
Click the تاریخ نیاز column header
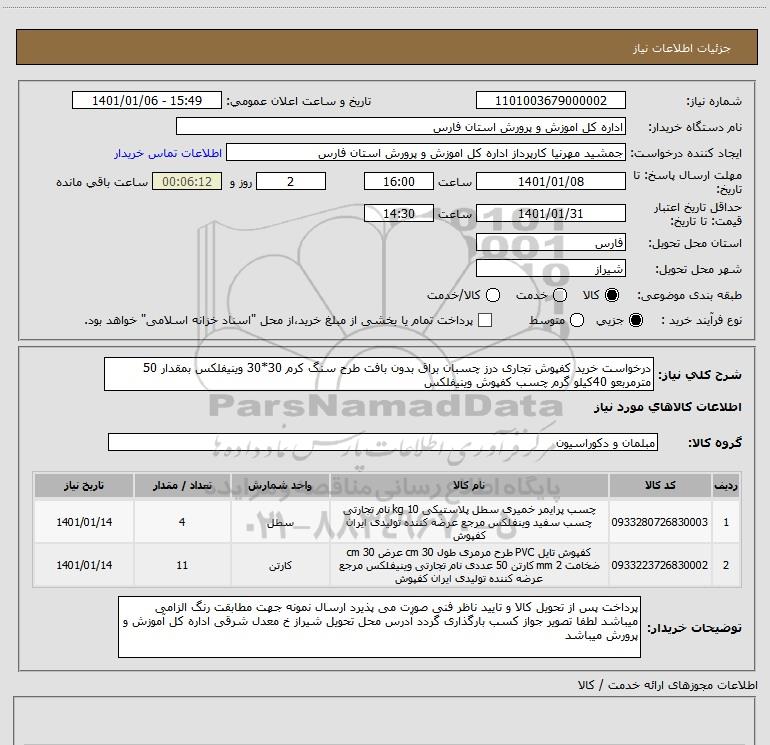84,486
